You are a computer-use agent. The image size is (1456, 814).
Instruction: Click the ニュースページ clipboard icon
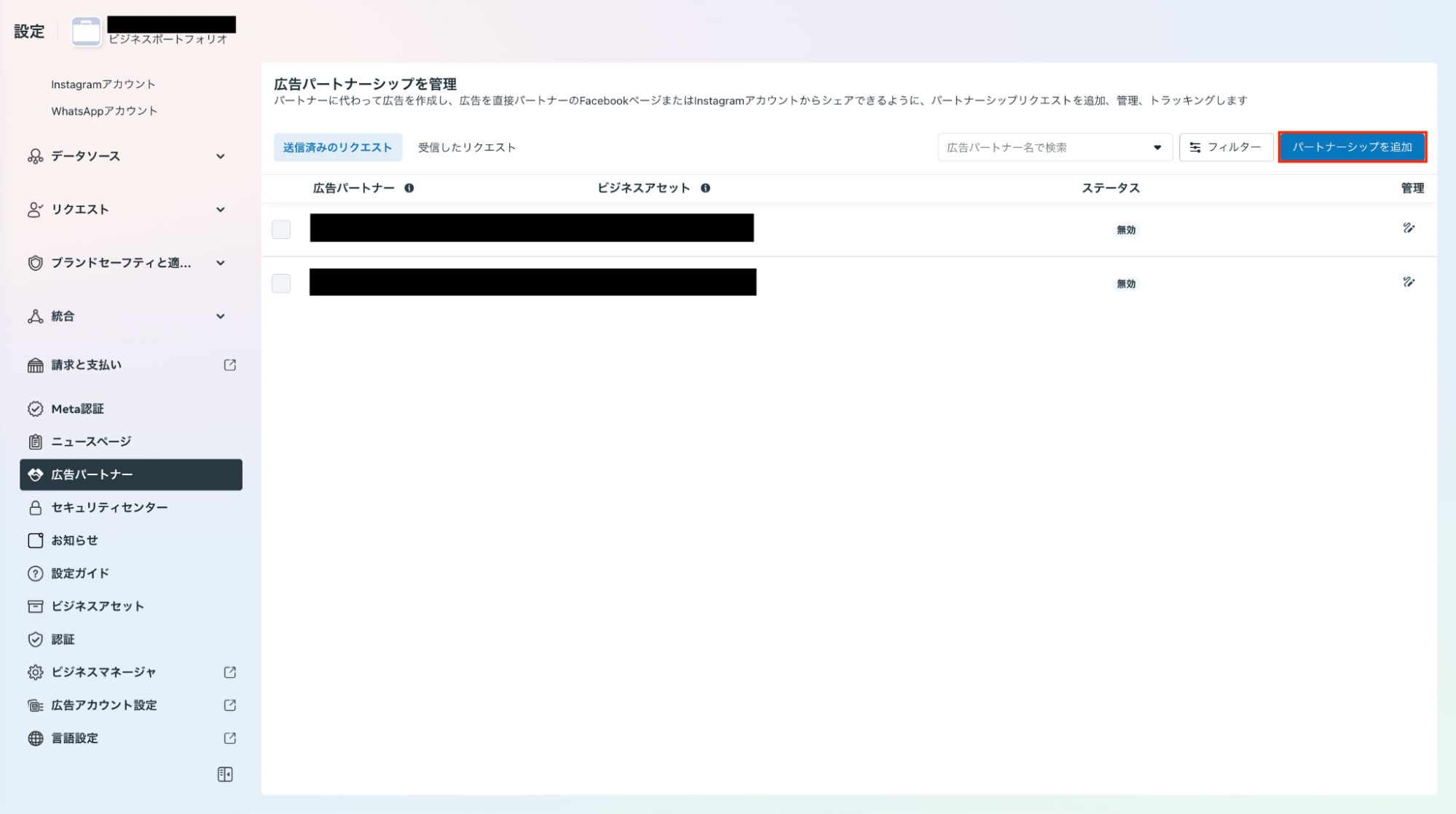point(35,442)
